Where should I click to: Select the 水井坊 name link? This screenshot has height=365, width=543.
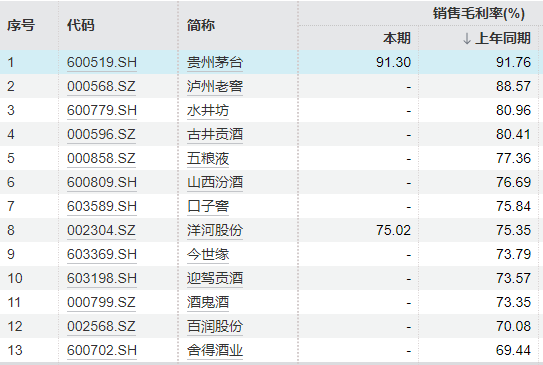(x=208, y=110)
